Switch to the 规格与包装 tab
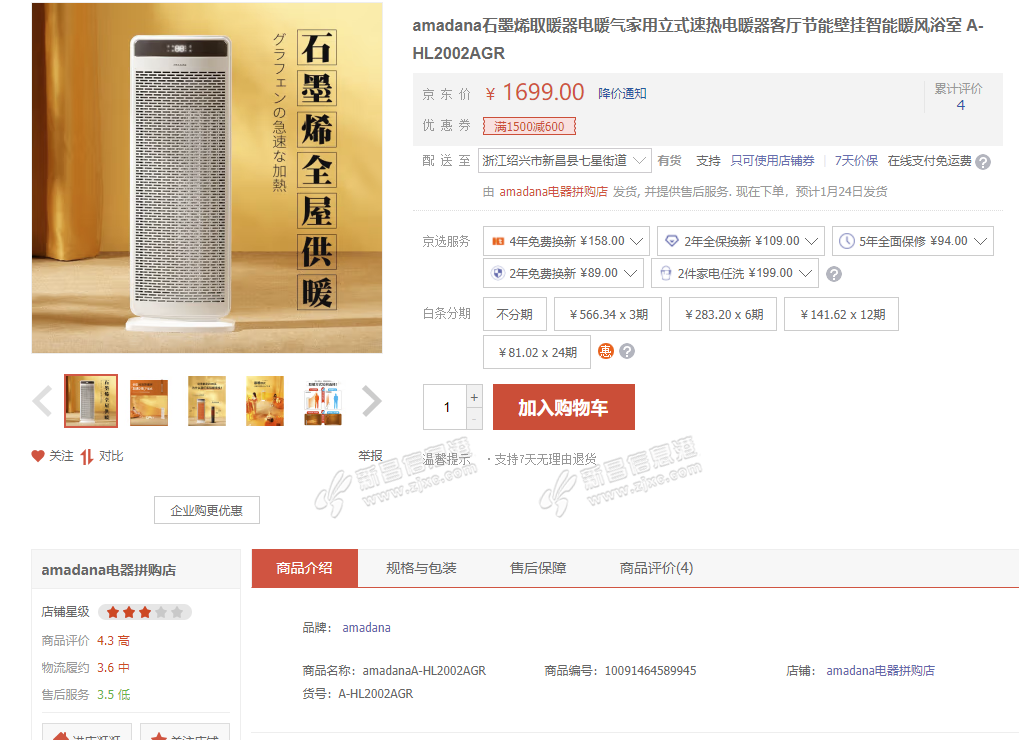This screenshot has width=1019, height=740. tap(421, 568)
